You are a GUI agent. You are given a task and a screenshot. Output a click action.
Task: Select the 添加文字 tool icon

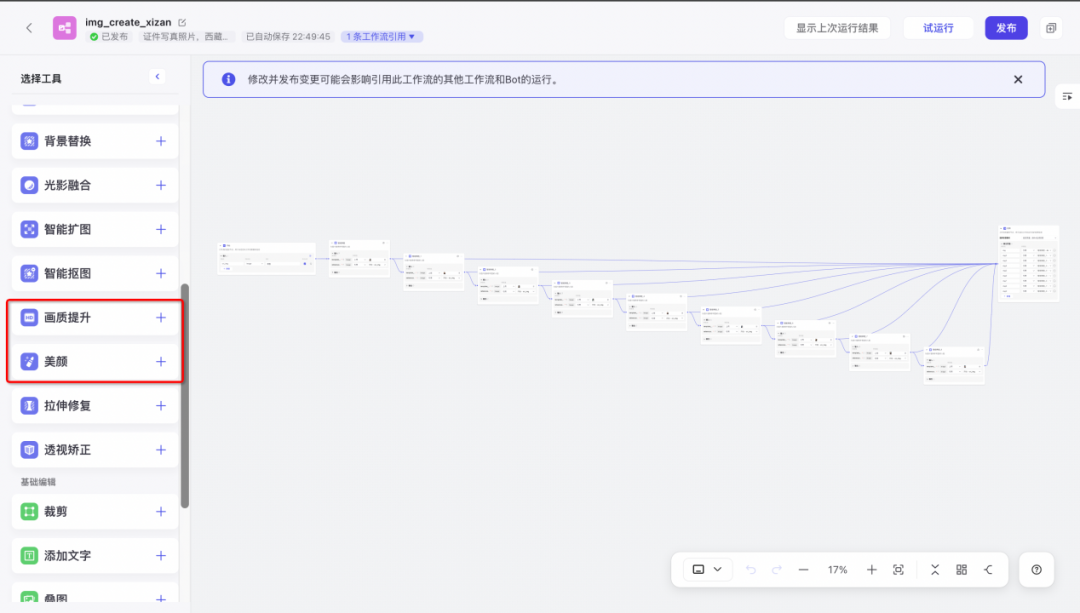click(x=29, y=556)
